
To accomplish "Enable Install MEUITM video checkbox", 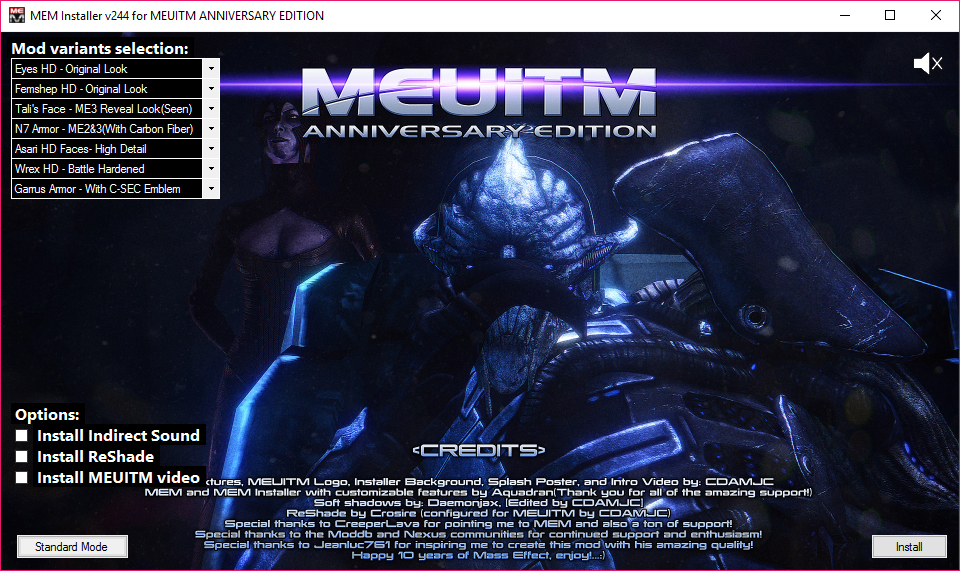I will [21, 477].
